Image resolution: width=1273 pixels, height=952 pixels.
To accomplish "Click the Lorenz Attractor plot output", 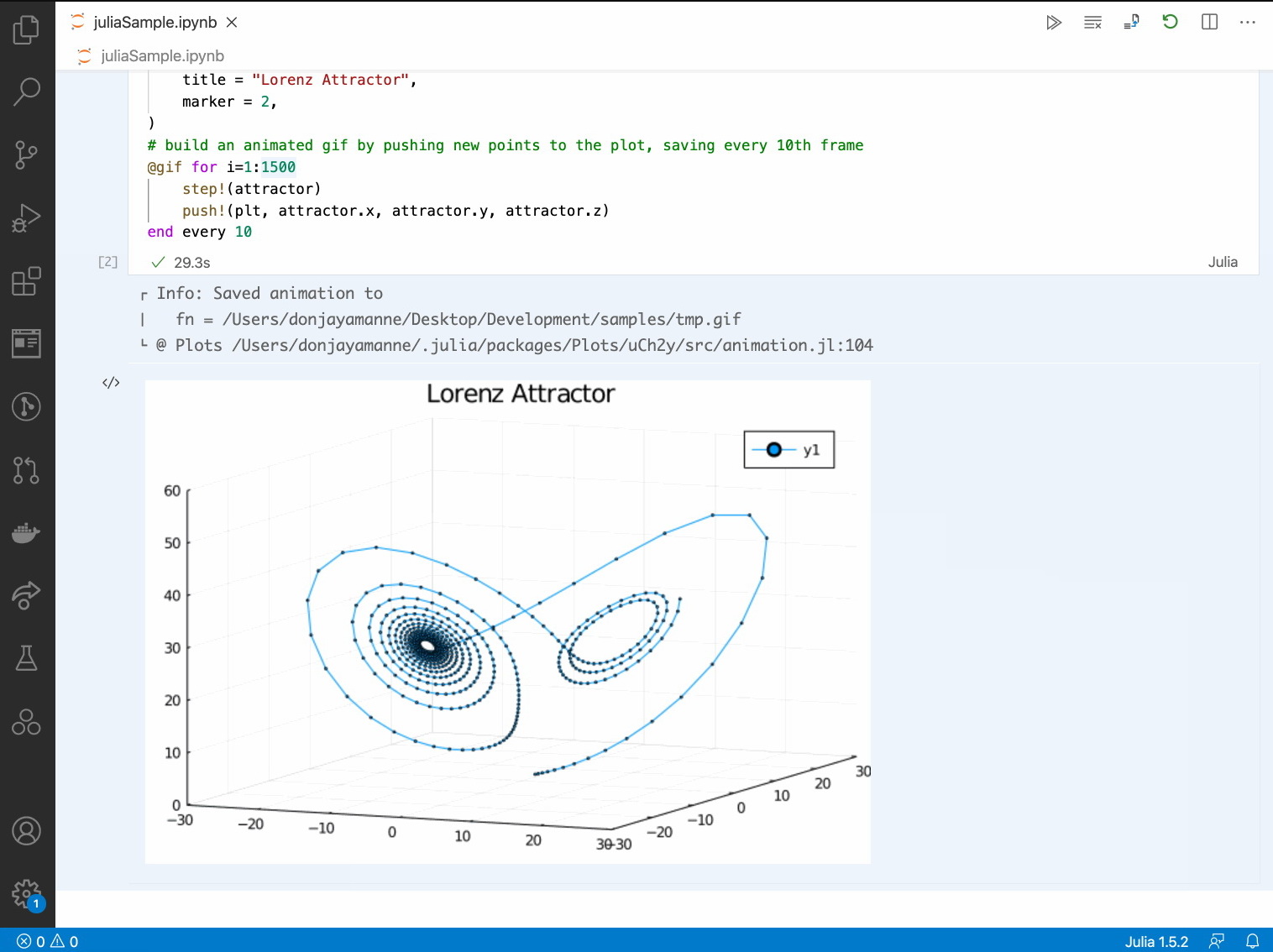I will coord(508,622).
